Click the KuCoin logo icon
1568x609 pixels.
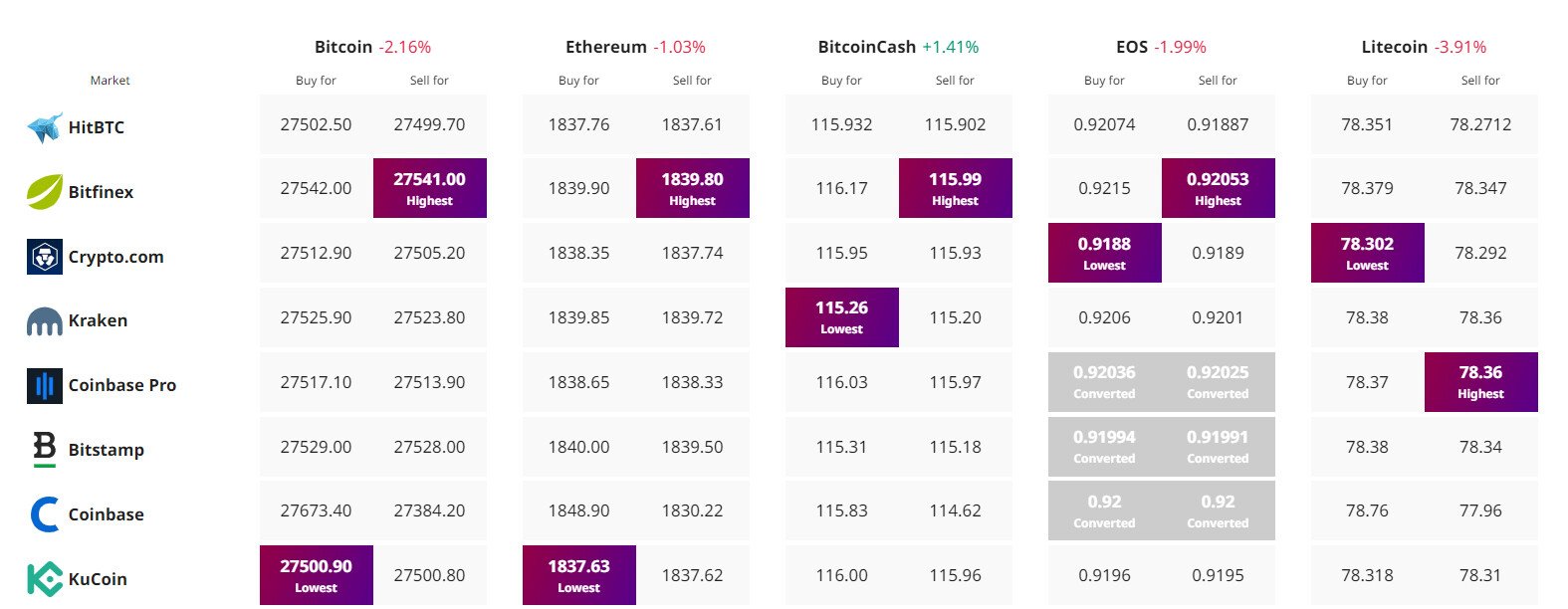(45, 579)
